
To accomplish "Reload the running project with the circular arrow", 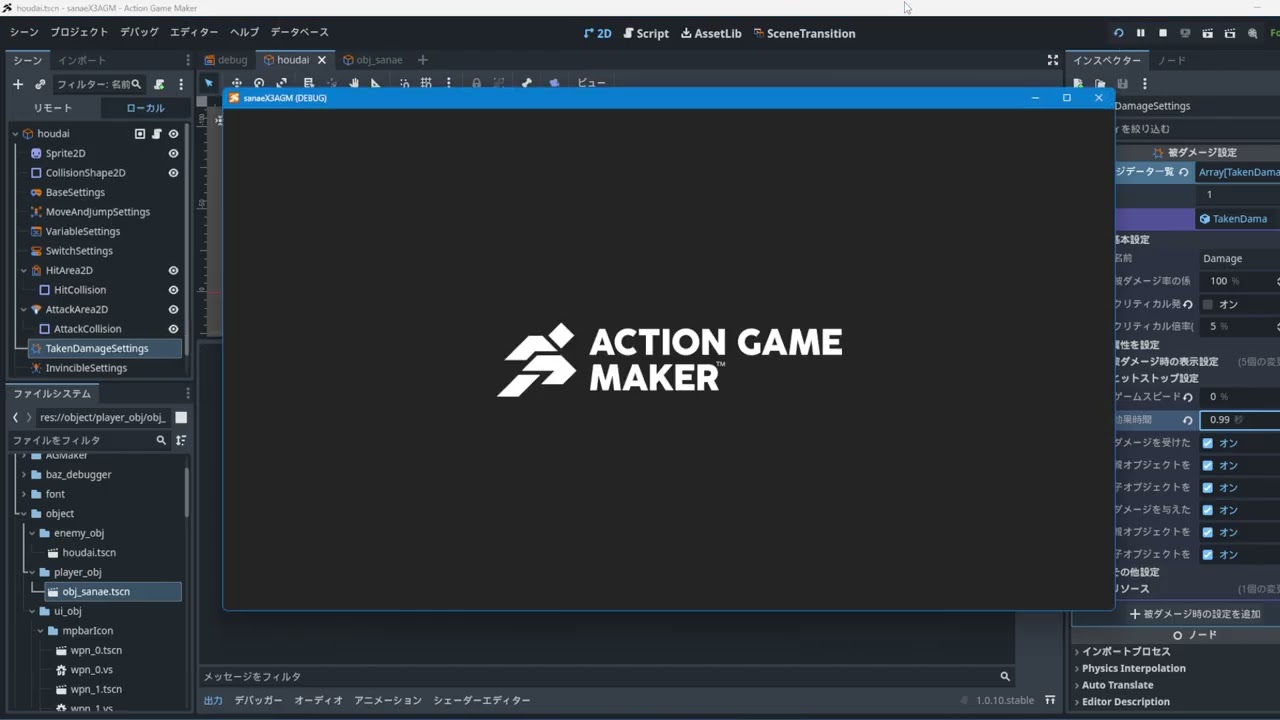I will coord(1118,33).
